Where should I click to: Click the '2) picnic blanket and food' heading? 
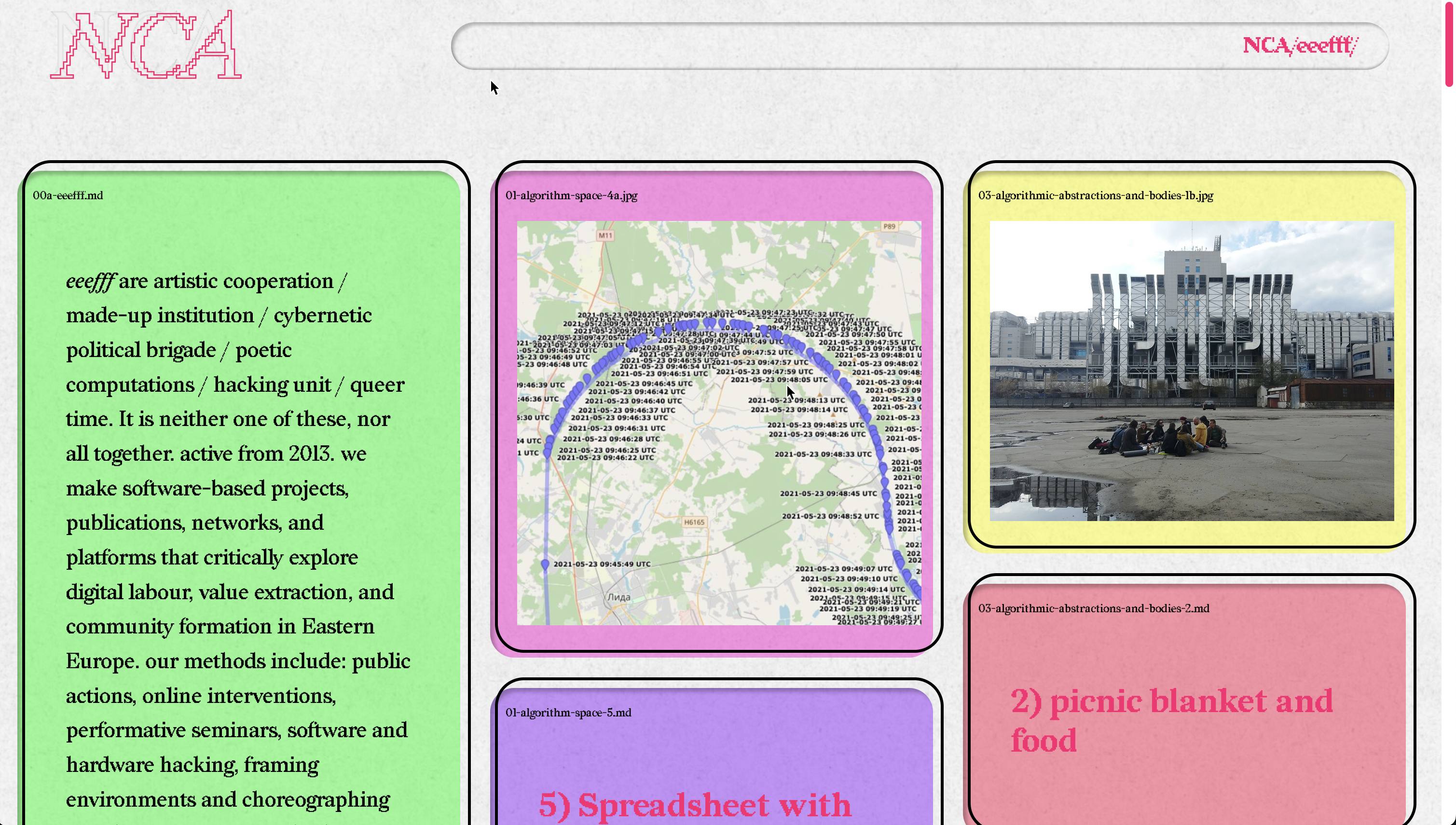click(x=1171, y=720)
